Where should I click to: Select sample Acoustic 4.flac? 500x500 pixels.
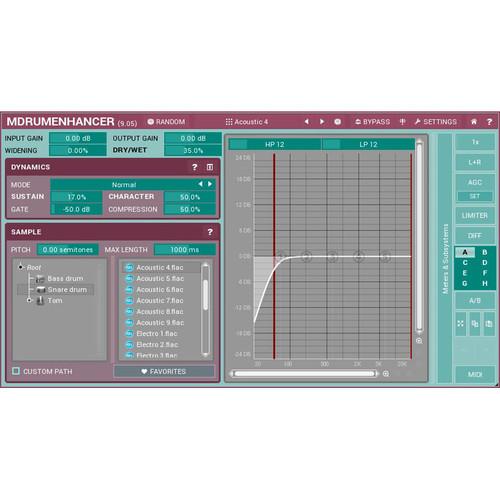pos(160,268)
